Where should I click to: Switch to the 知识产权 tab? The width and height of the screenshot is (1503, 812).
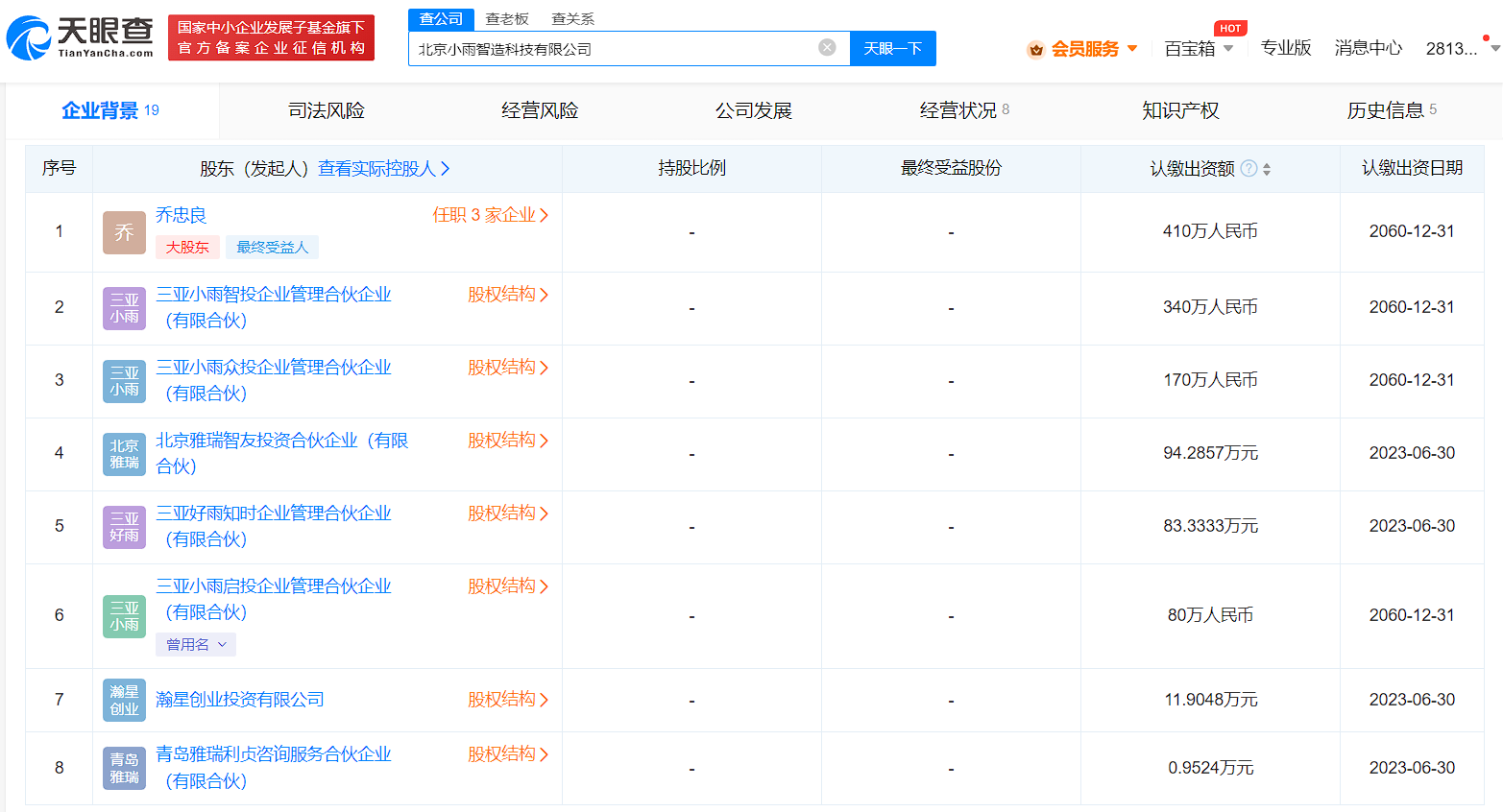1180,111
